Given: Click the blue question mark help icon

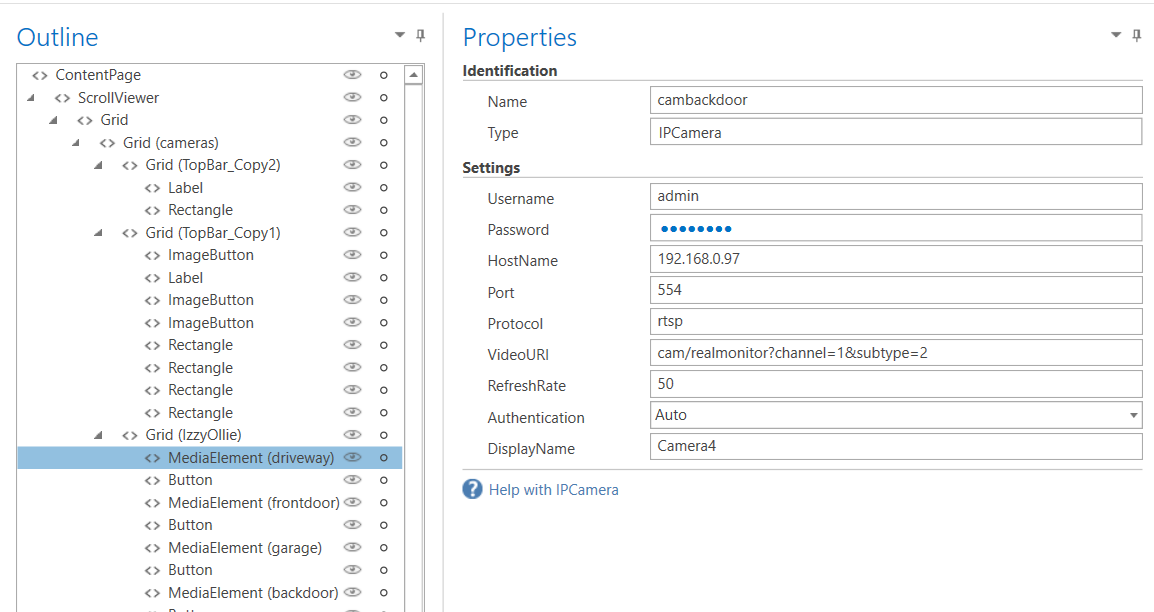Looking at the screenshot, I should coord(472,489).
